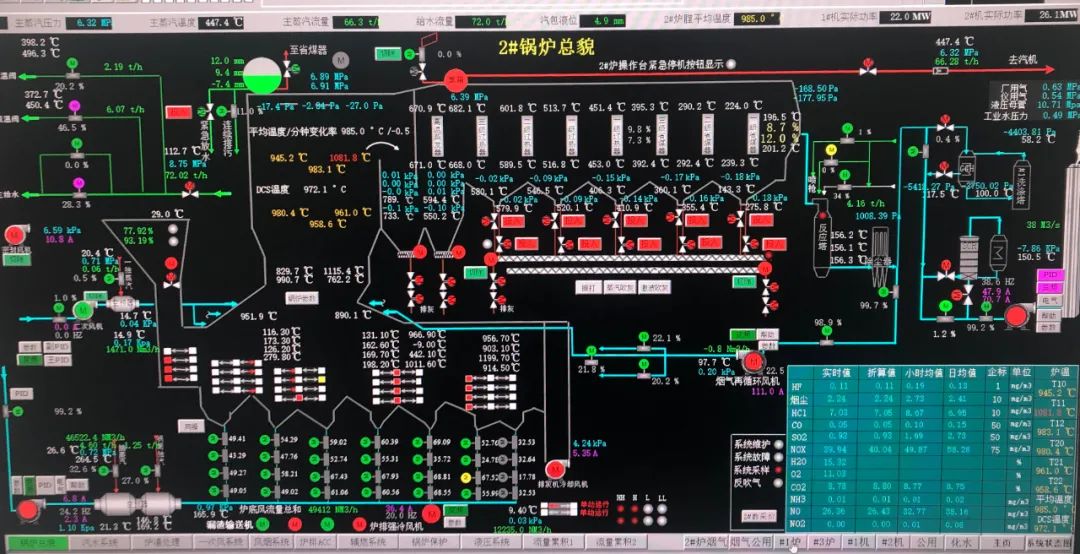Click the gray motor icon beside 至省煤器
This screenshot has height=554, width=1080.
pyautogui.click(x=340, y=60)
